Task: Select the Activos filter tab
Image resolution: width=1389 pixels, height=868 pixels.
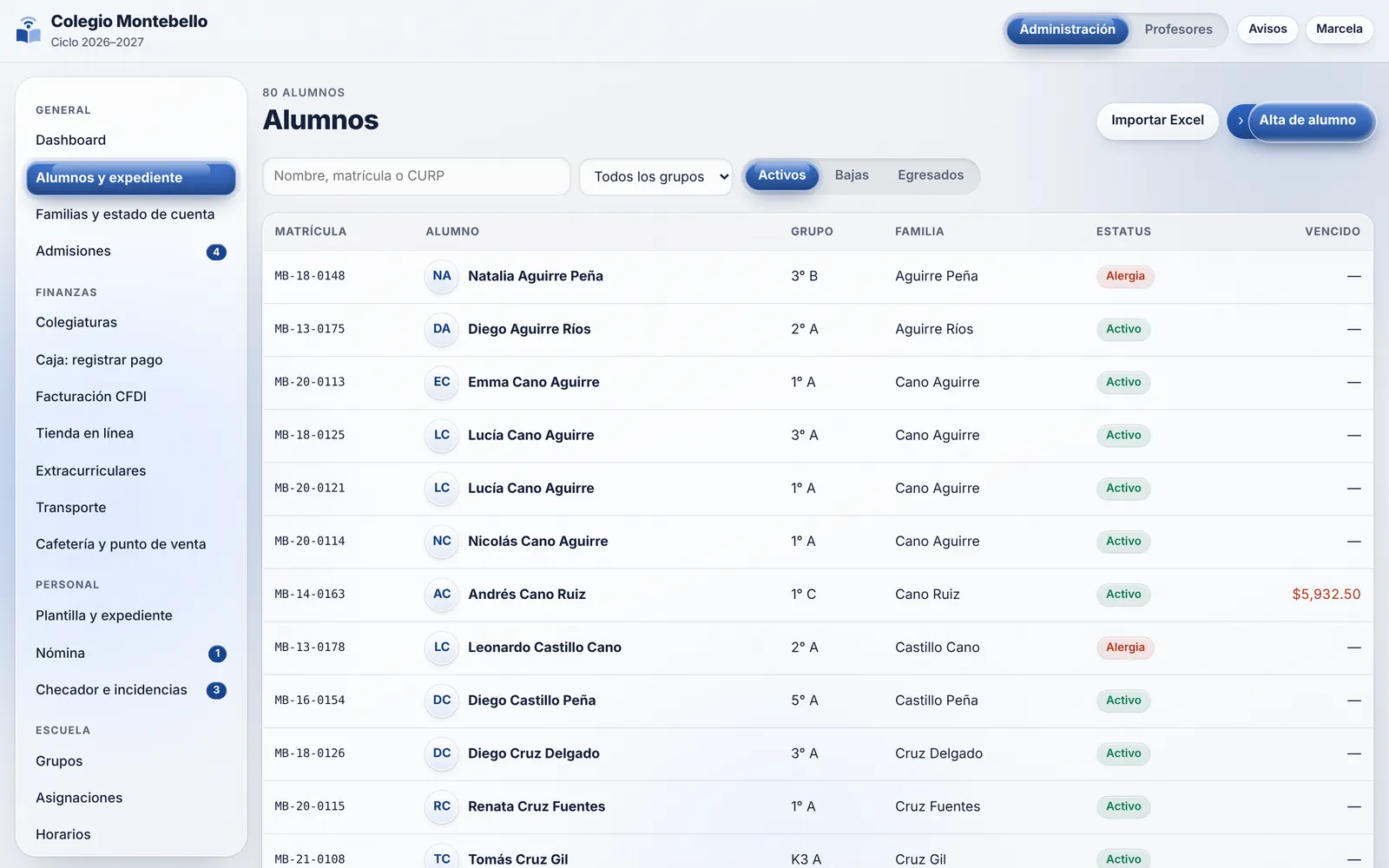Action: point(781,175)
